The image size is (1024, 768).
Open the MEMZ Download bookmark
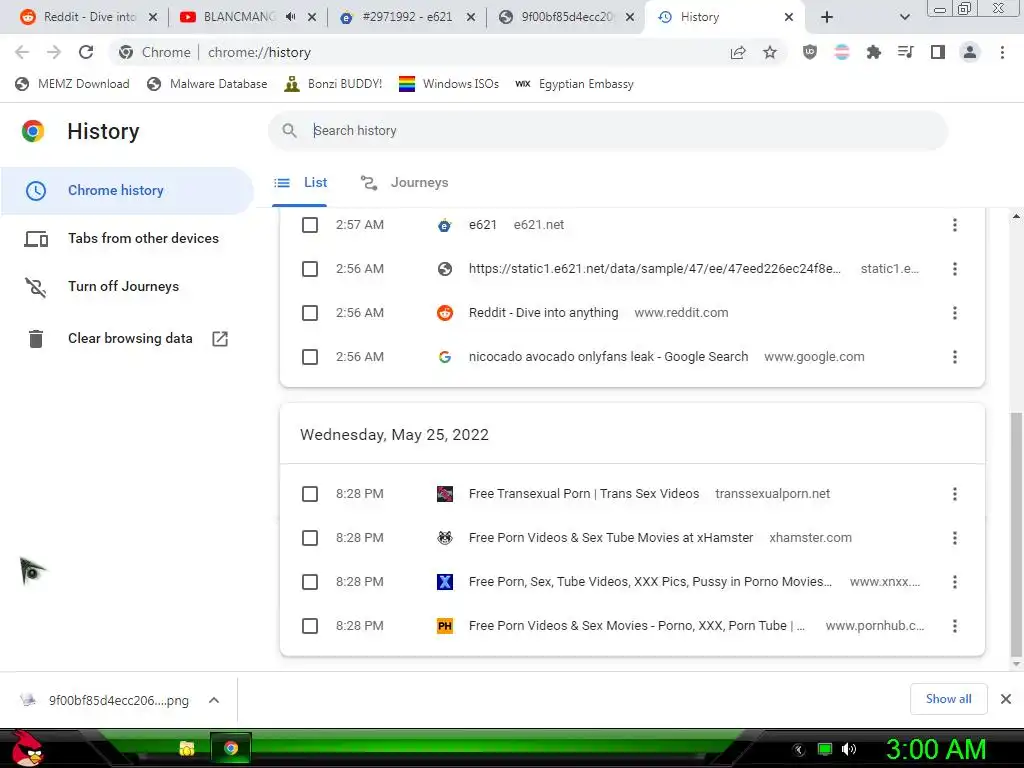72,84
